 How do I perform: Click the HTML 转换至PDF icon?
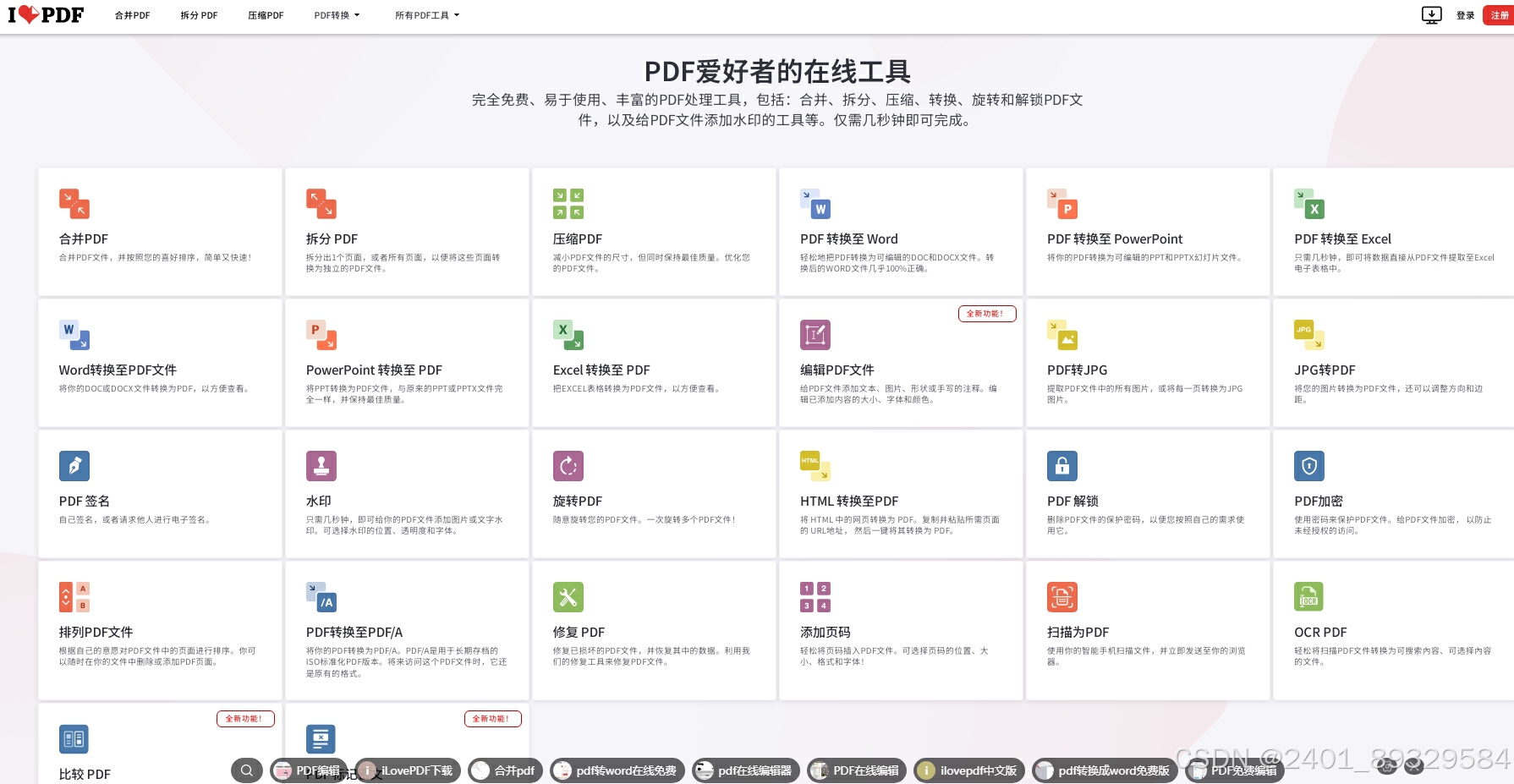(815, 466)
